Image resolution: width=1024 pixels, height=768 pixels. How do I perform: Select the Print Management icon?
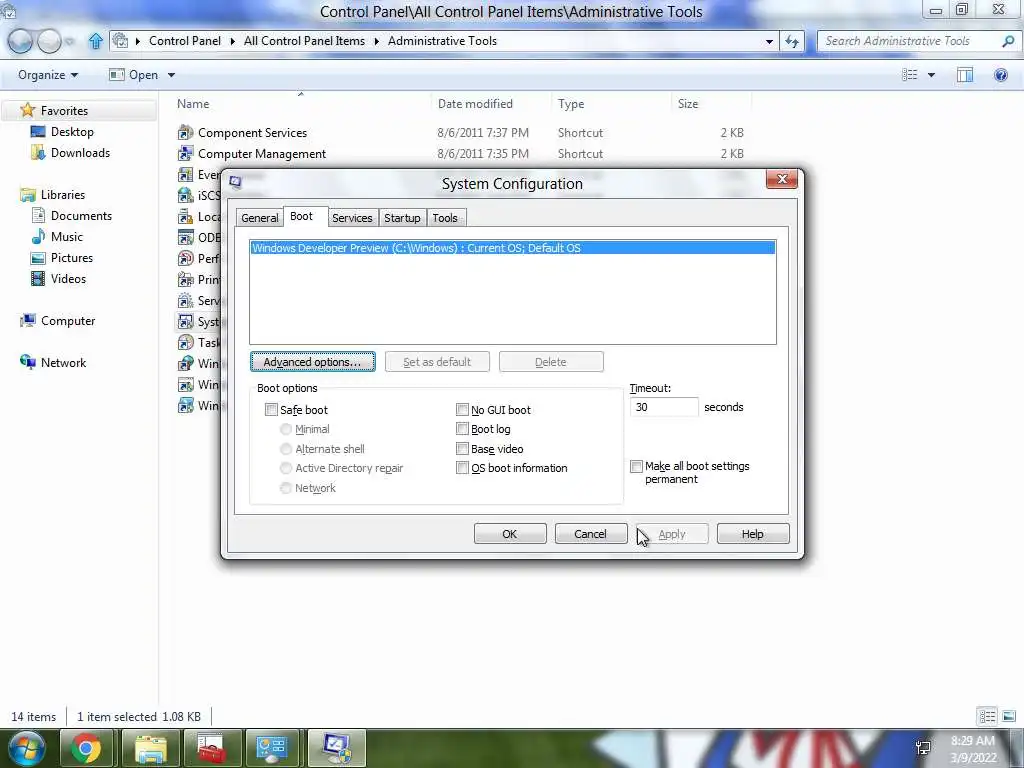tap(185, 280)
